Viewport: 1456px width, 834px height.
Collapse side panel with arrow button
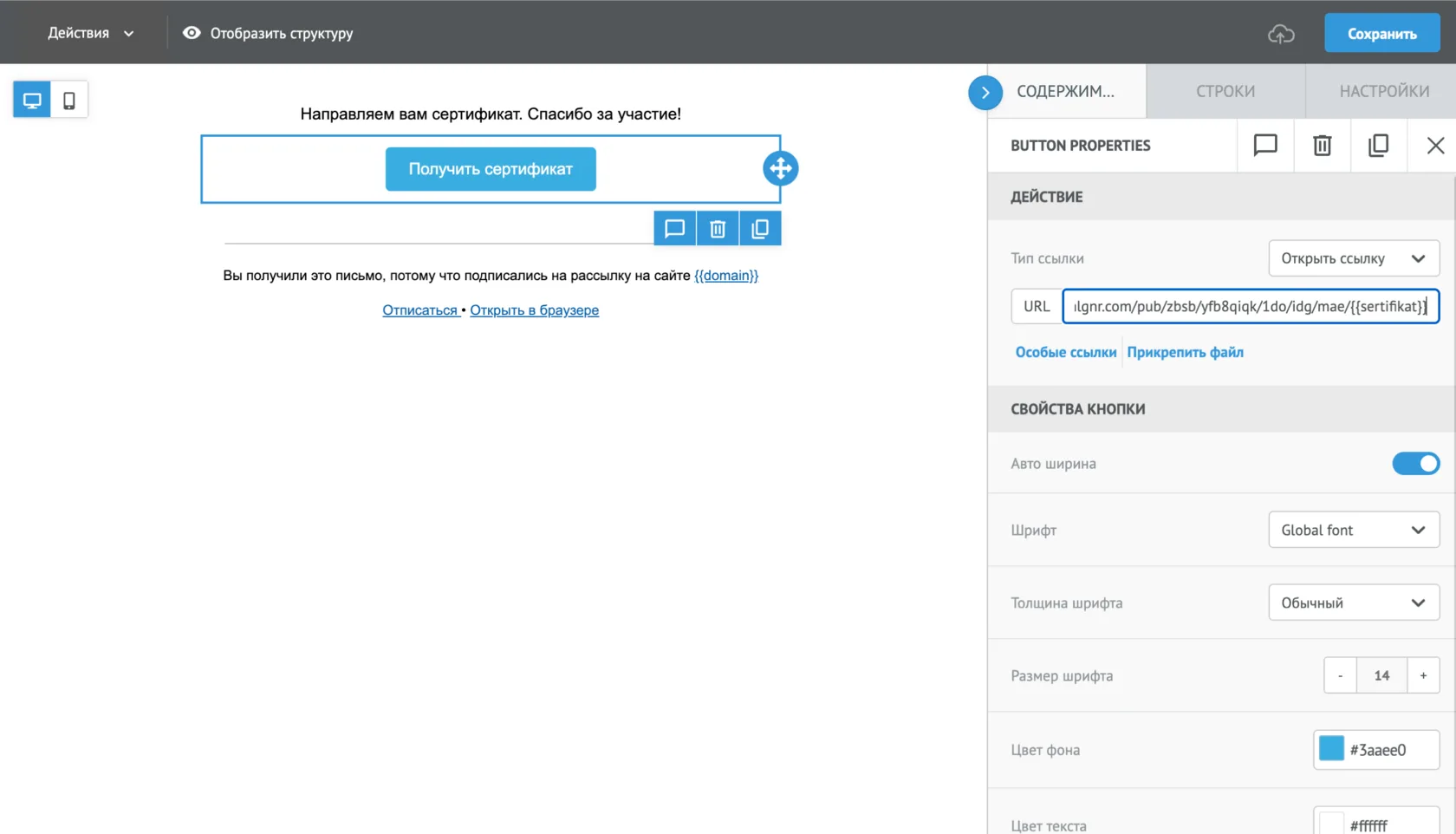click(x=985, y=92)
